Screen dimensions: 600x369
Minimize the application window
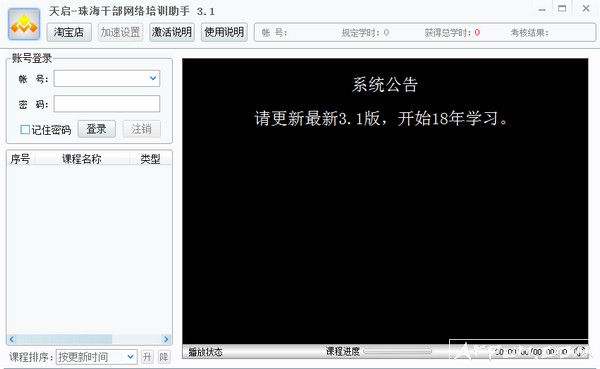pos(542,9)
